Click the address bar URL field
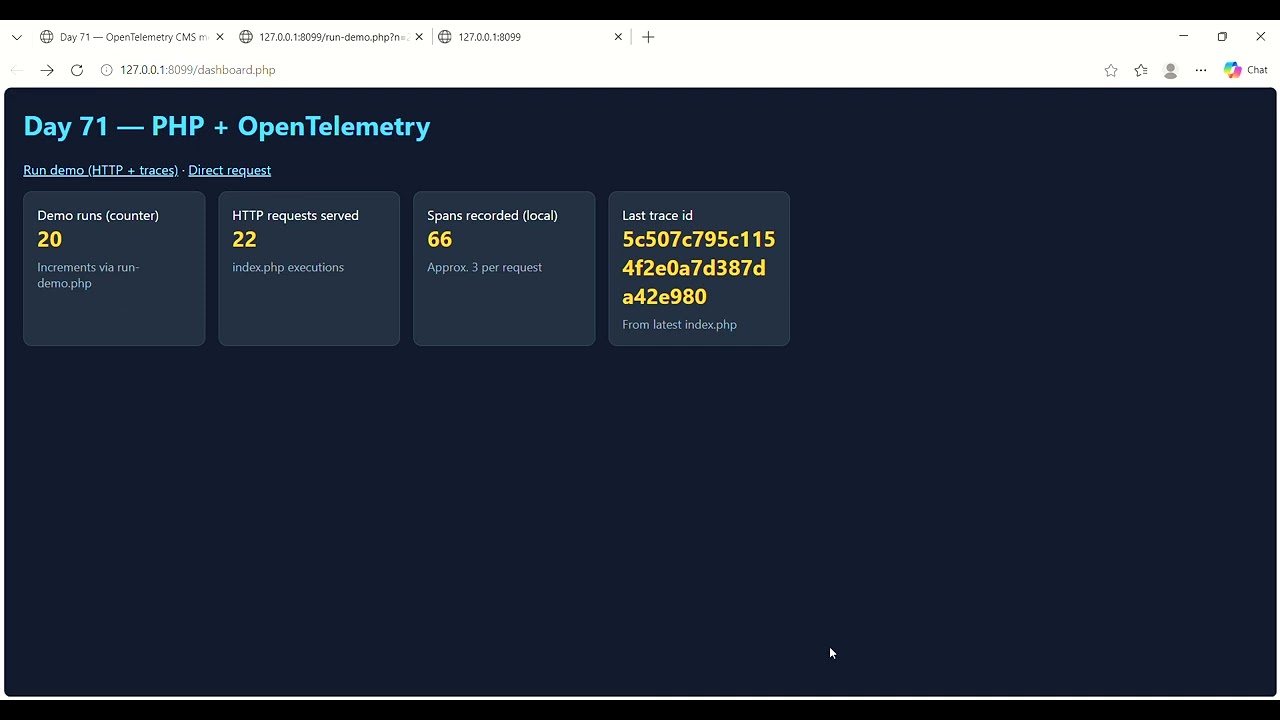 pyautogui.click(x=600, y=70)
